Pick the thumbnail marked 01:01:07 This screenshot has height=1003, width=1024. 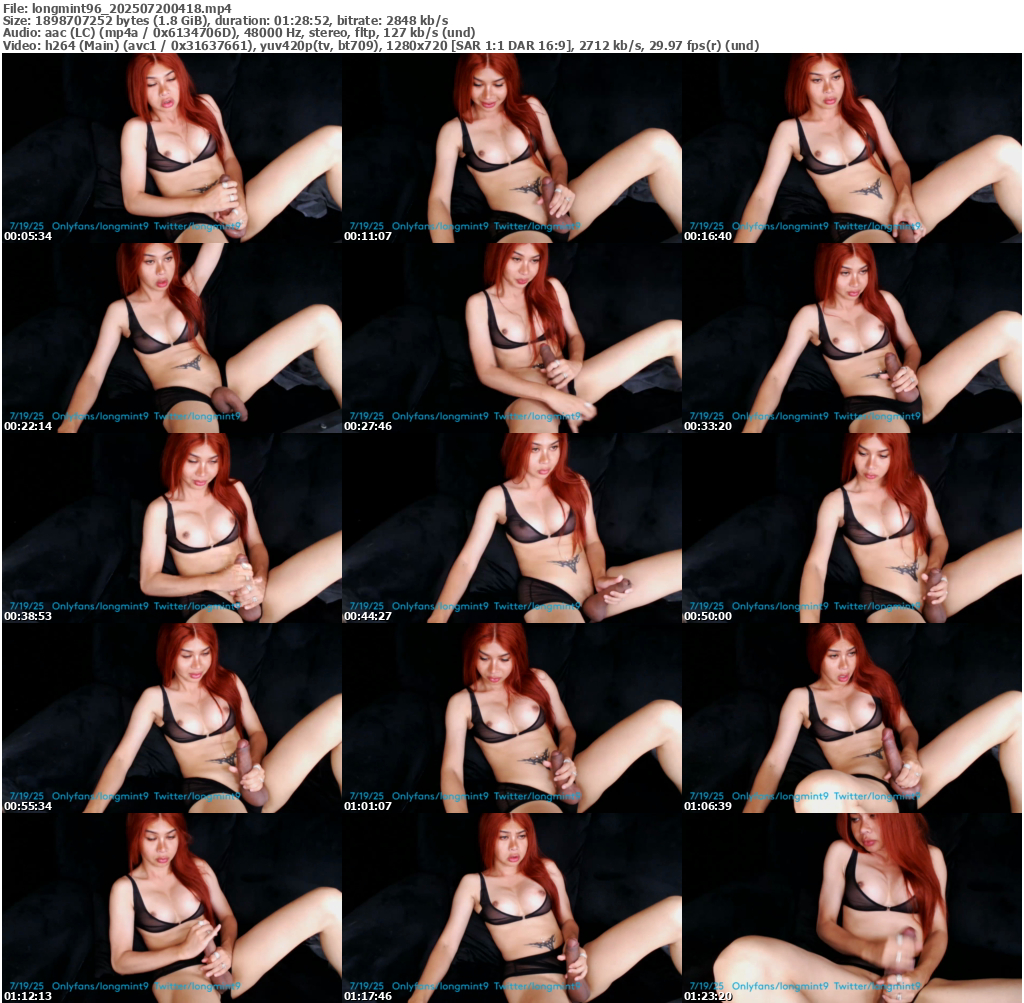[x=512, y=718]
